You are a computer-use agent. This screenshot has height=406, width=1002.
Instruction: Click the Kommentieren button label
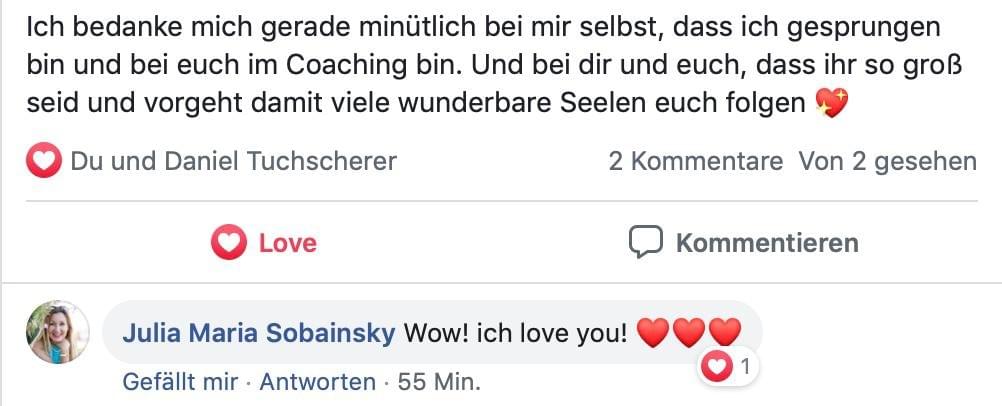767,243
